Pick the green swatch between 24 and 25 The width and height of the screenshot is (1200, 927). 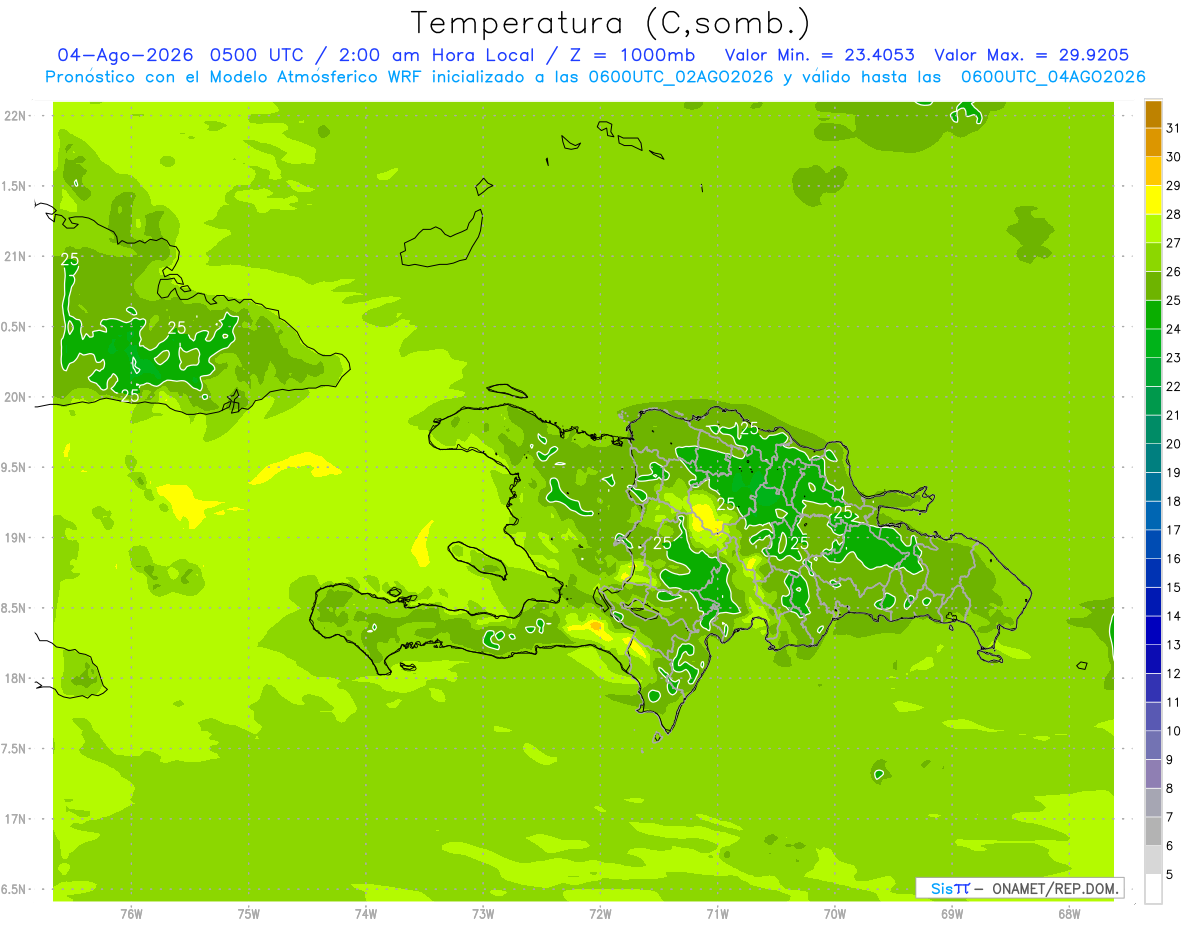click(1154, 315)
